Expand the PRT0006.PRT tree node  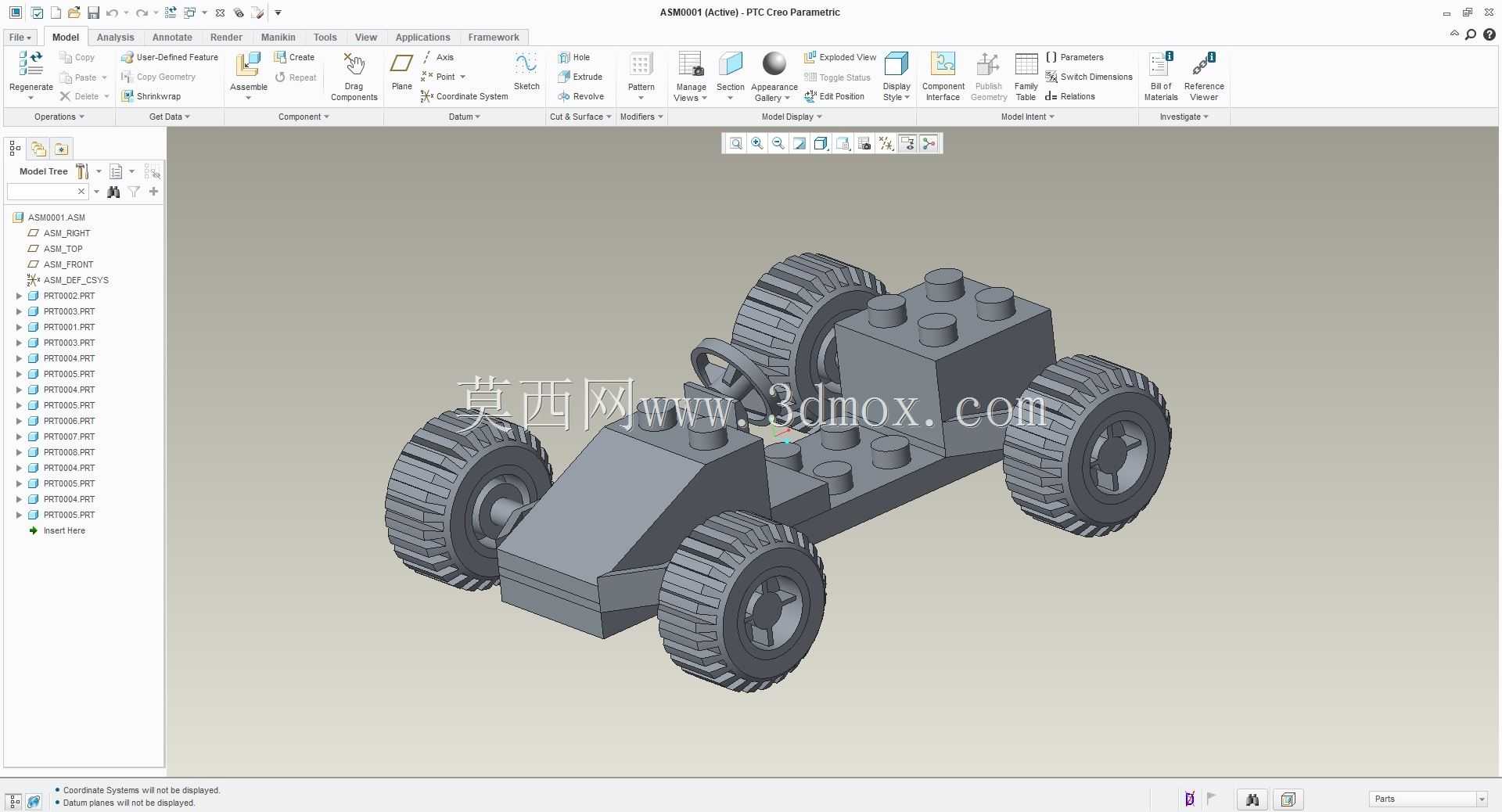coord(19,421)
